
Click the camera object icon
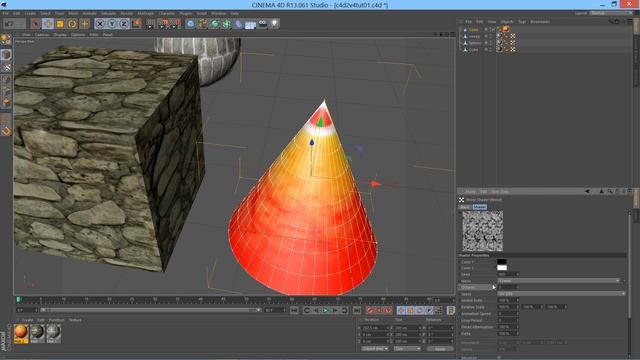[x=262, y=24]
